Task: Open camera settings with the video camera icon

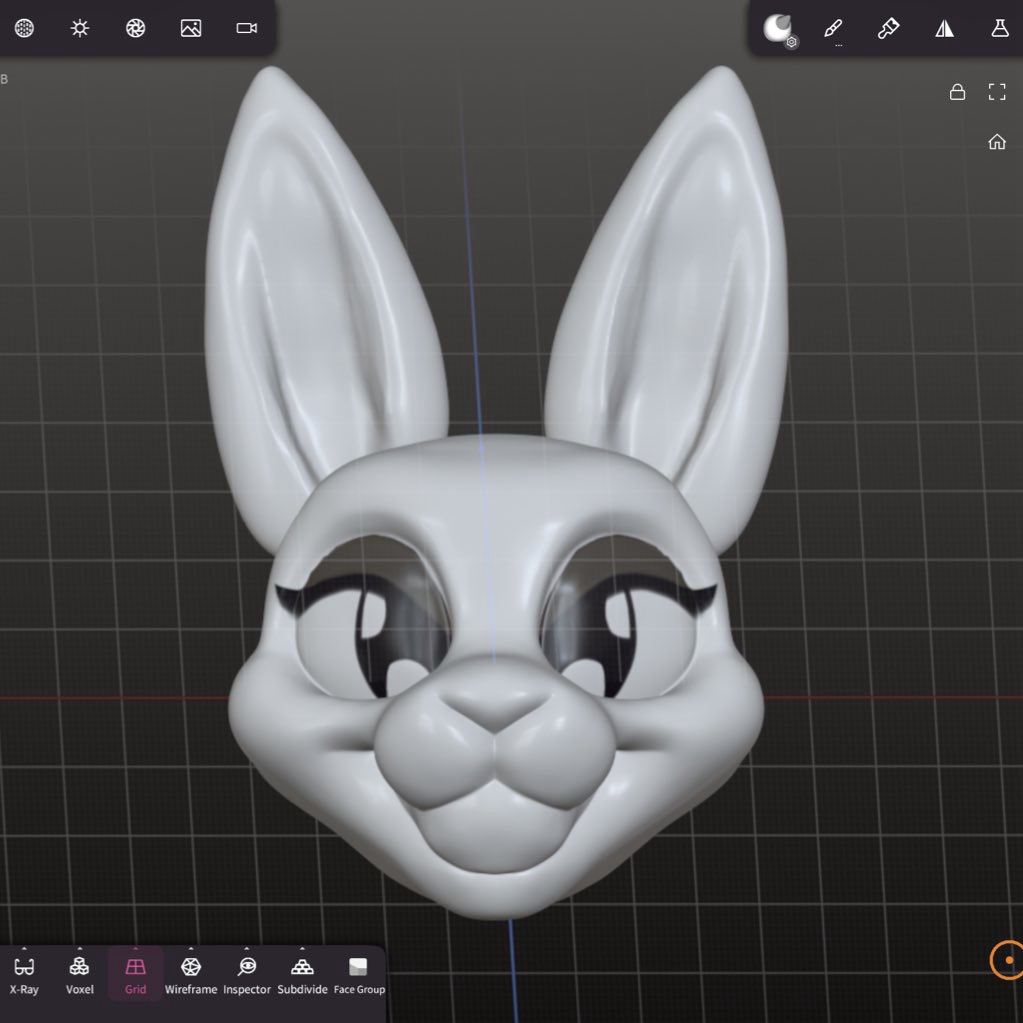Action: [x=247, y=28]
